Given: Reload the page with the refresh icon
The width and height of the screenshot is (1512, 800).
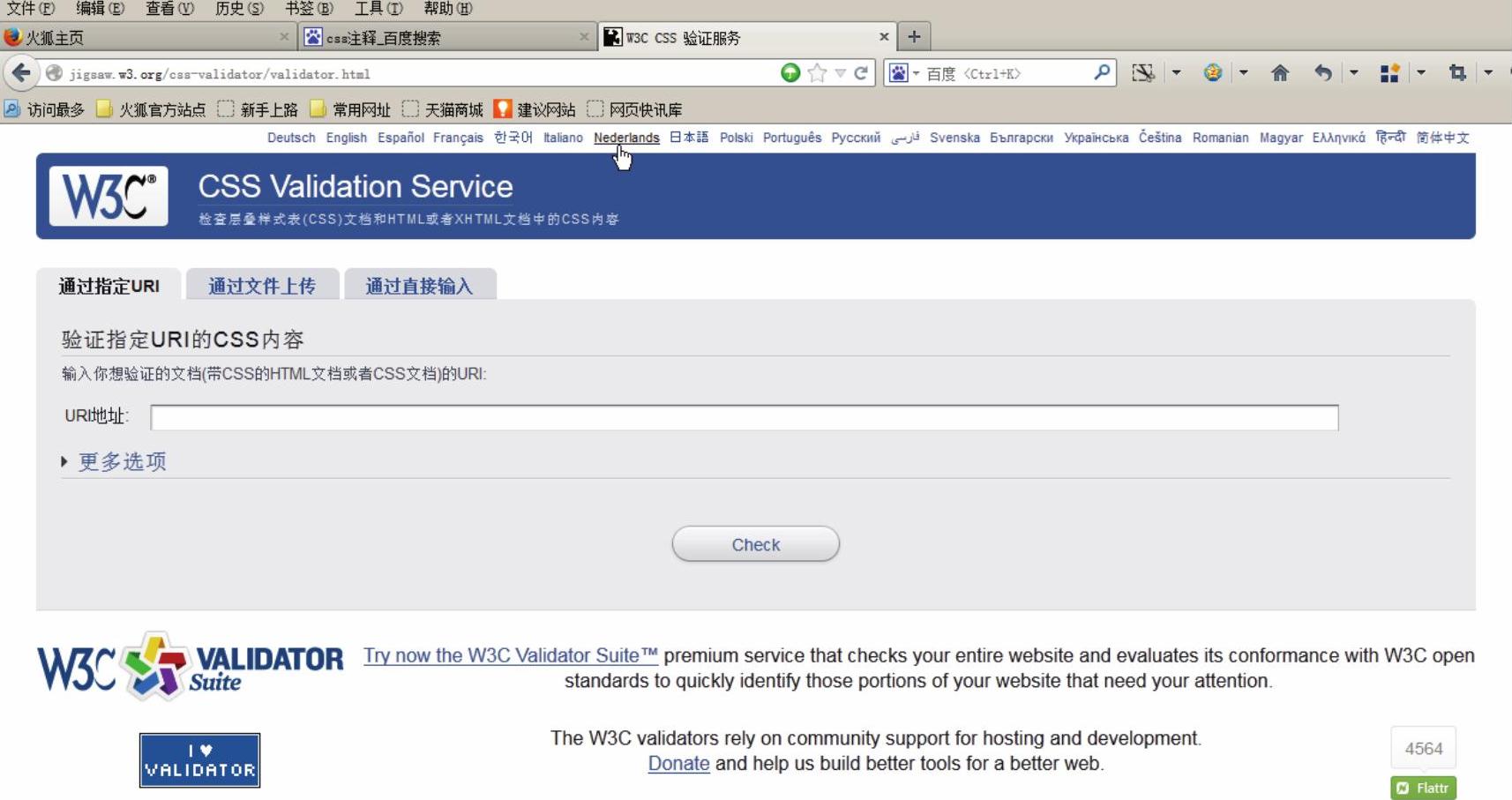Looking at the screenshot, I should 861,72.
